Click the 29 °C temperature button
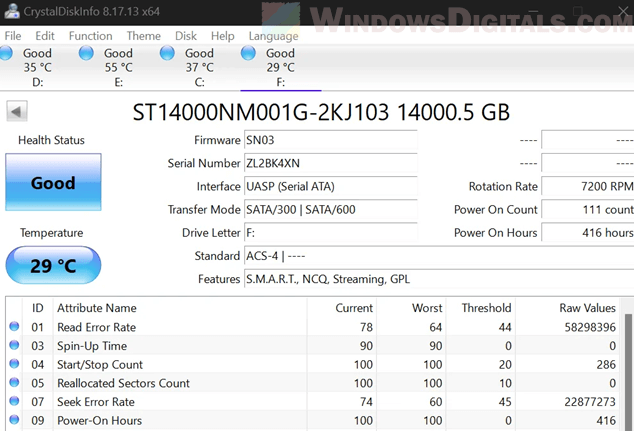 coord(53,265)
